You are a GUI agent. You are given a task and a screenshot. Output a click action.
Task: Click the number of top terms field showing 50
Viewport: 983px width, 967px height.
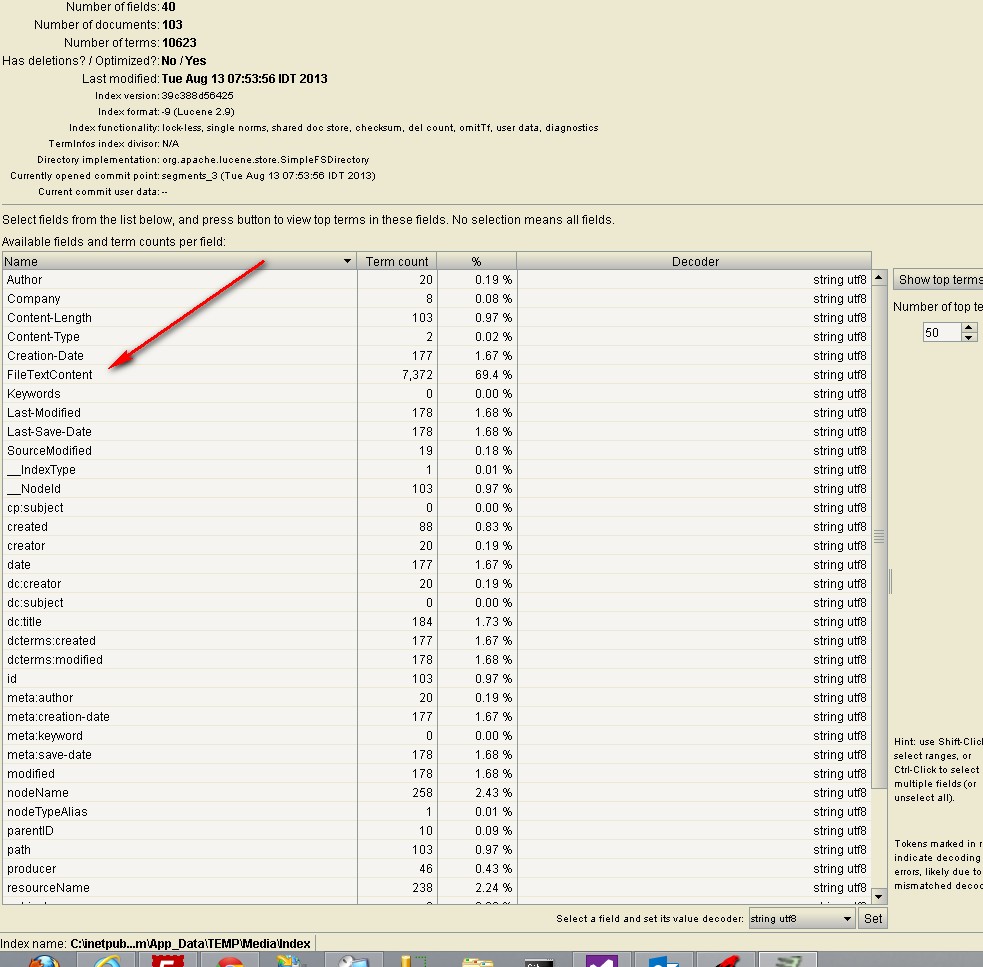(x=942, y=332)
